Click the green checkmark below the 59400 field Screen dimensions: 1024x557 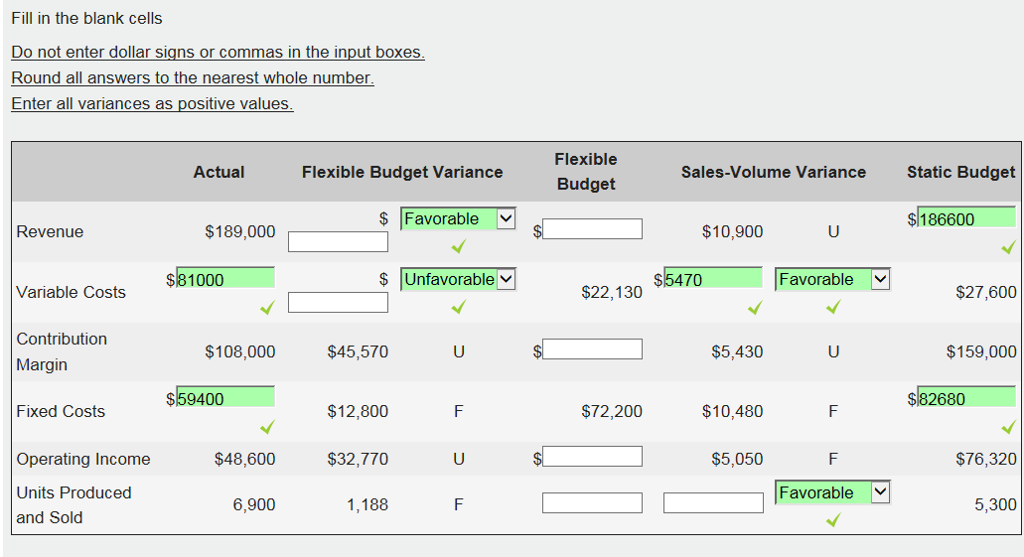pyautogui.click(x=266, y=428)
